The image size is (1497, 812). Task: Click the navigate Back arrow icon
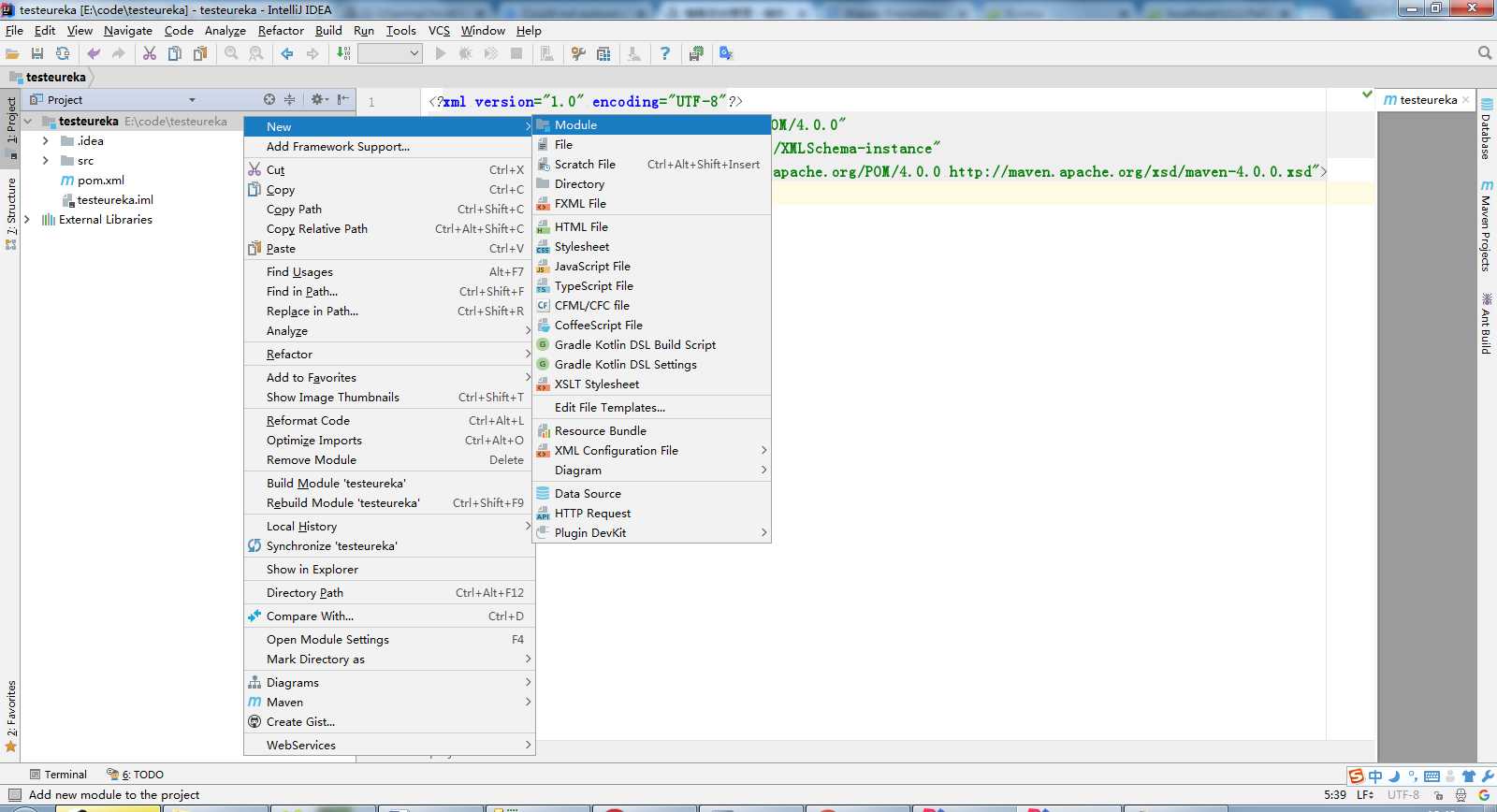point(287,53)
